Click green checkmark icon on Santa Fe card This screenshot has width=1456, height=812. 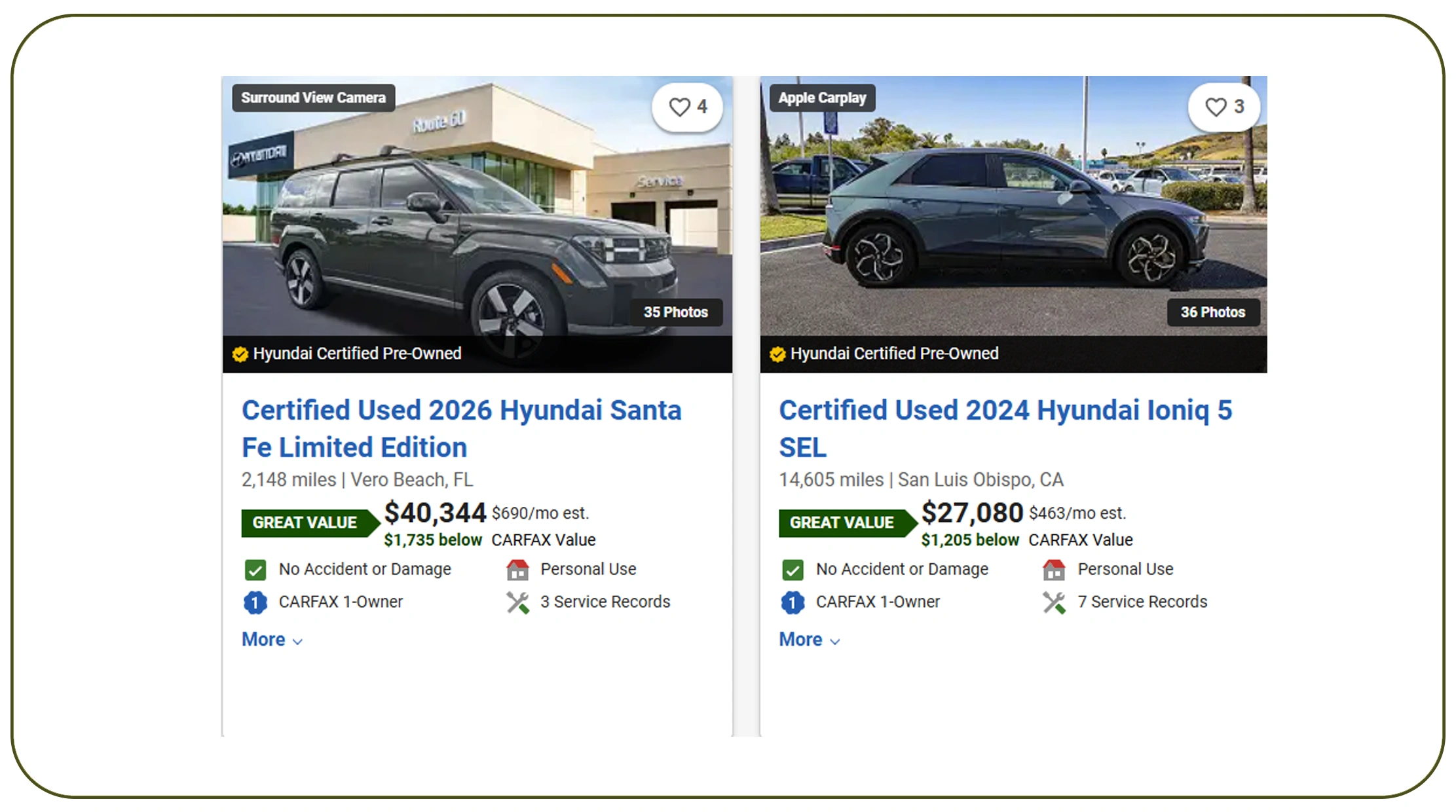point(255,570)
